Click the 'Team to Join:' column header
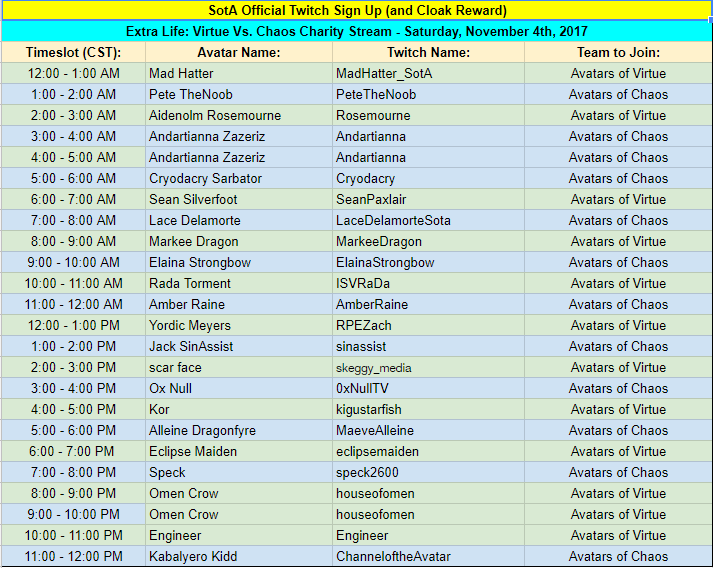713x568 pixels. [x=618, y=52]
